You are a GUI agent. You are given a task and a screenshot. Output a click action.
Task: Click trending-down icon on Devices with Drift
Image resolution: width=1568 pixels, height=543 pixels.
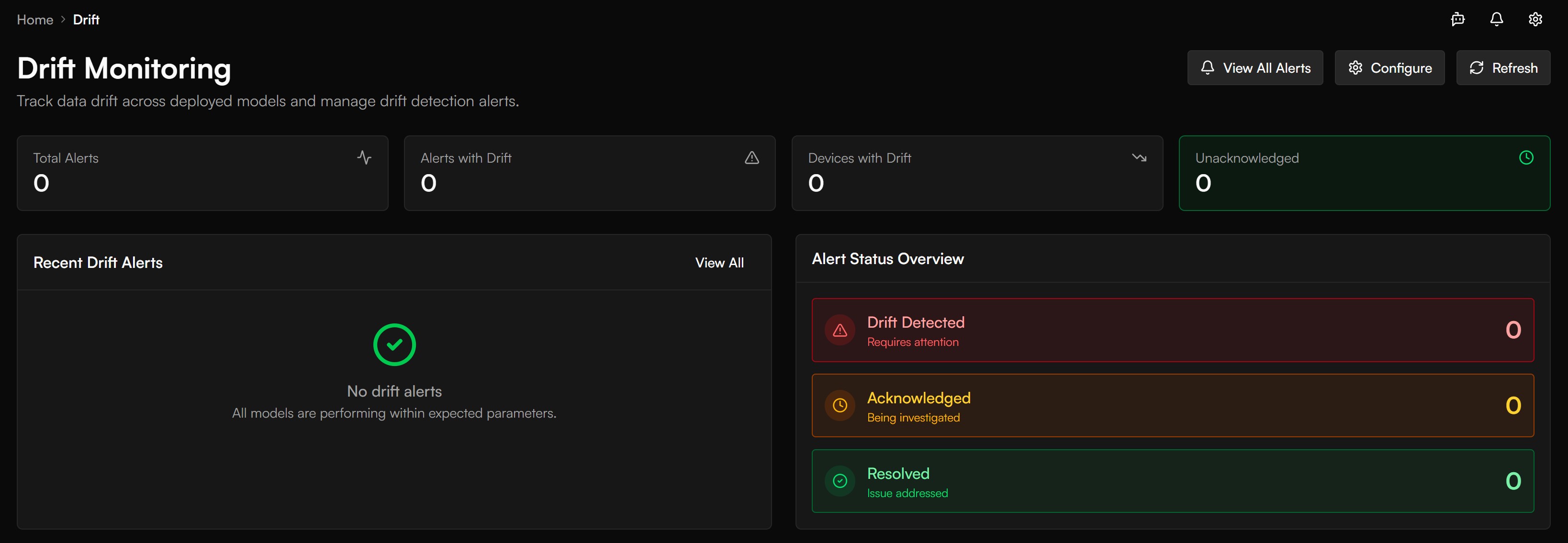click(x=1139, y=158)
